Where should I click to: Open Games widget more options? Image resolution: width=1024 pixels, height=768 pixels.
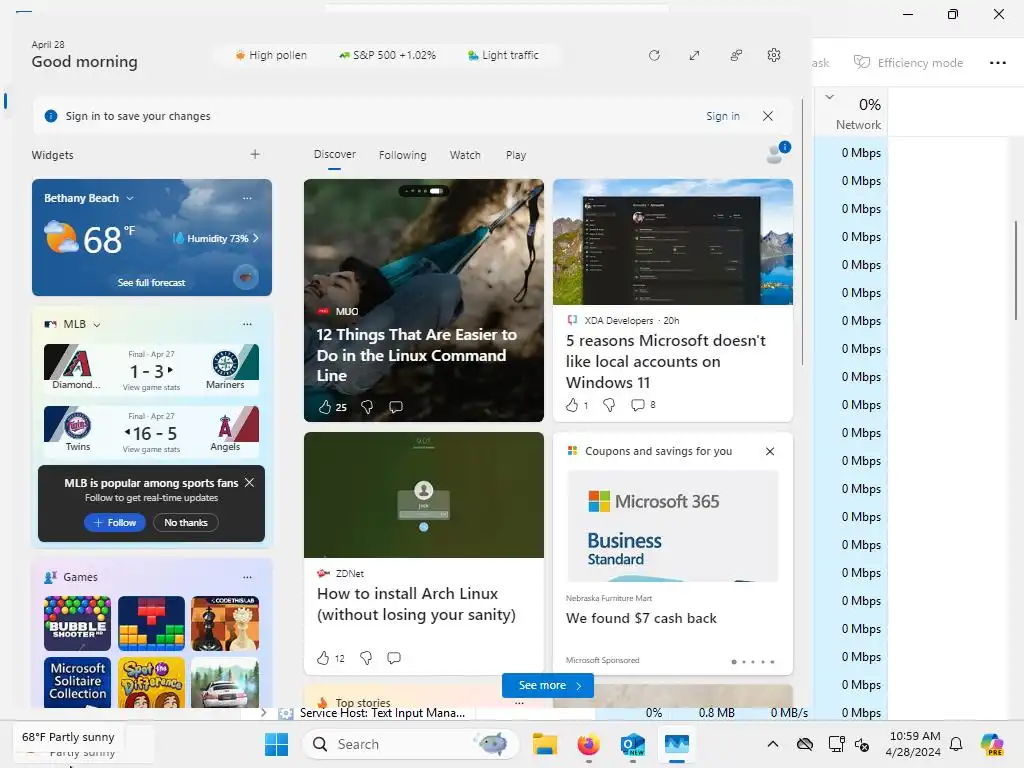coord(247,577)
